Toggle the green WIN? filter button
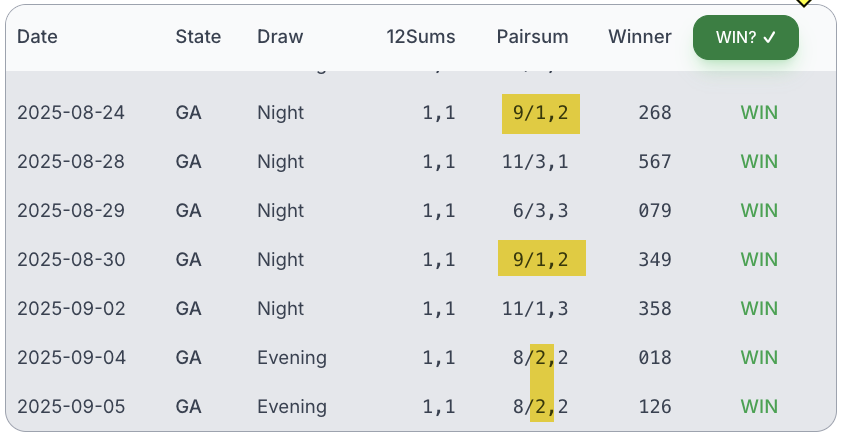844x440 pixels. point(745,37)
